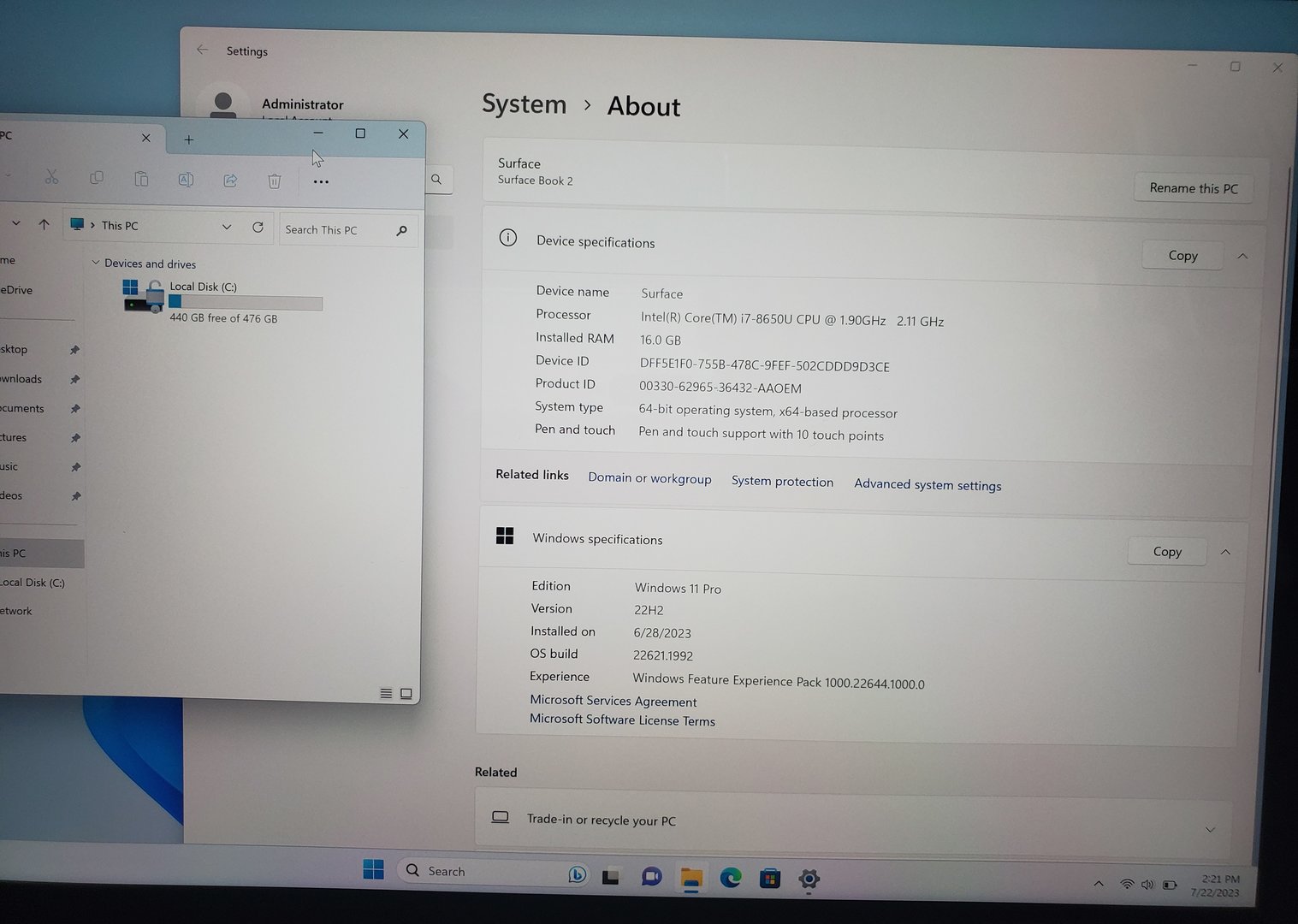This screenshot has height=924, width=1298.
Task: Expand Trade-in or recycle your PC
Action: [1210, 829]
